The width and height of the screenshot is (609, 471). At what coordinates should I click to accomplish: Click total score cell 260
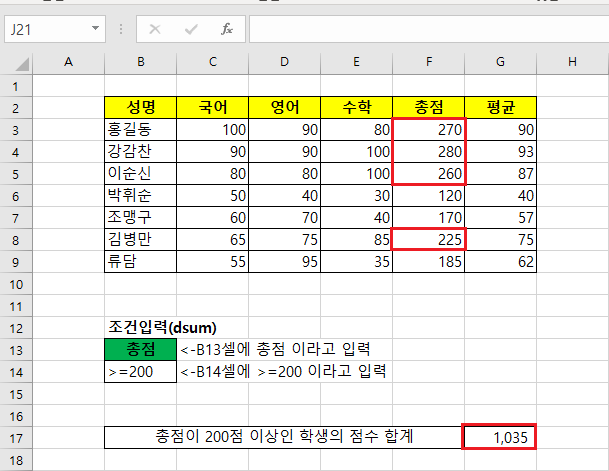click(x=428, y=174)
